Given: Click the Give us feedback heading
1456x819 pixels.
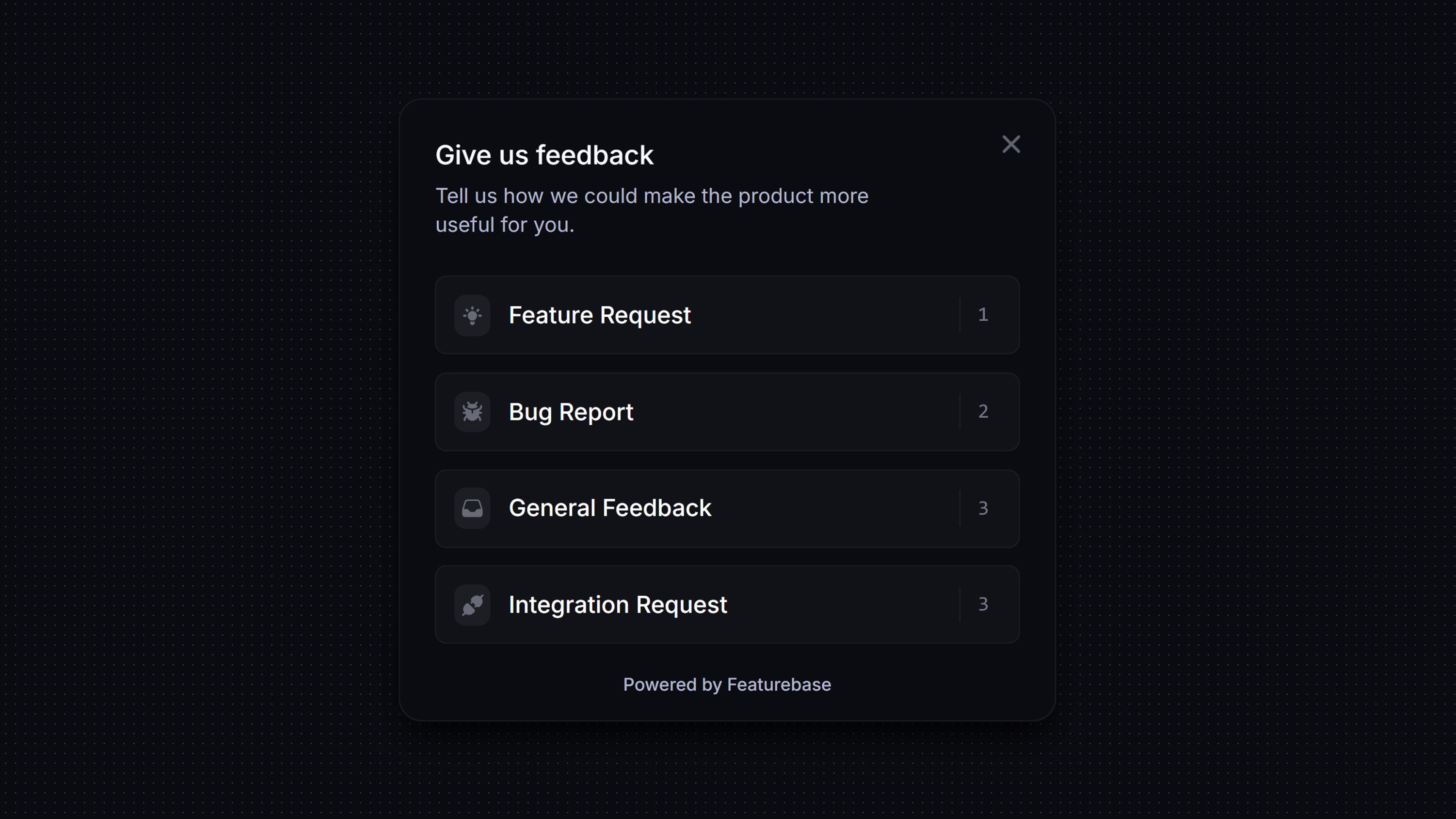Looking at the screenshot, I should click(x=544, y=154).
